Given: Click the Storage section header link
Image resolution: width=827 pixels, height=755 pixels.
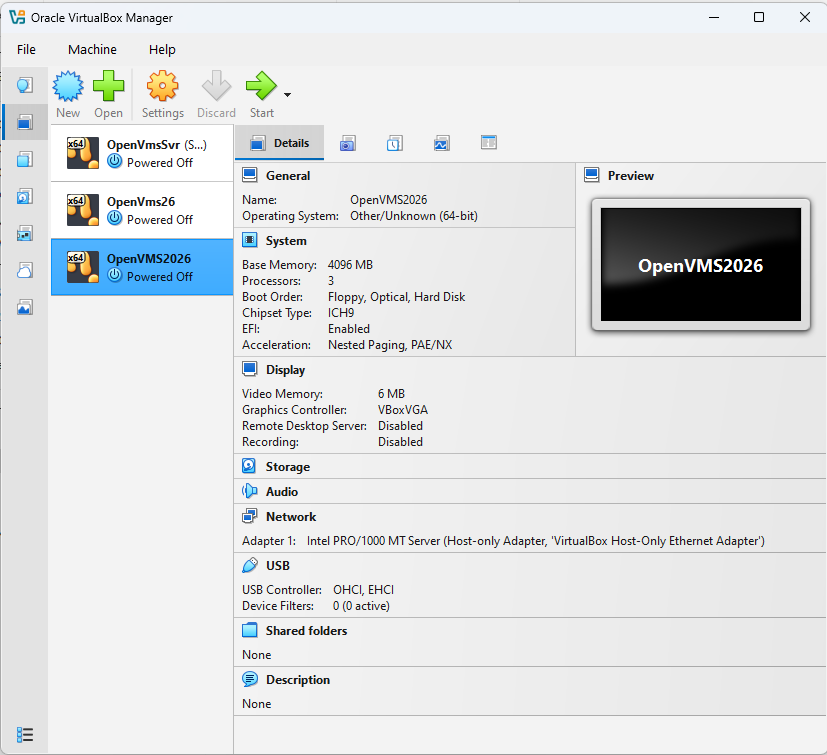Looking at the screenshot, I should (287, 467).
